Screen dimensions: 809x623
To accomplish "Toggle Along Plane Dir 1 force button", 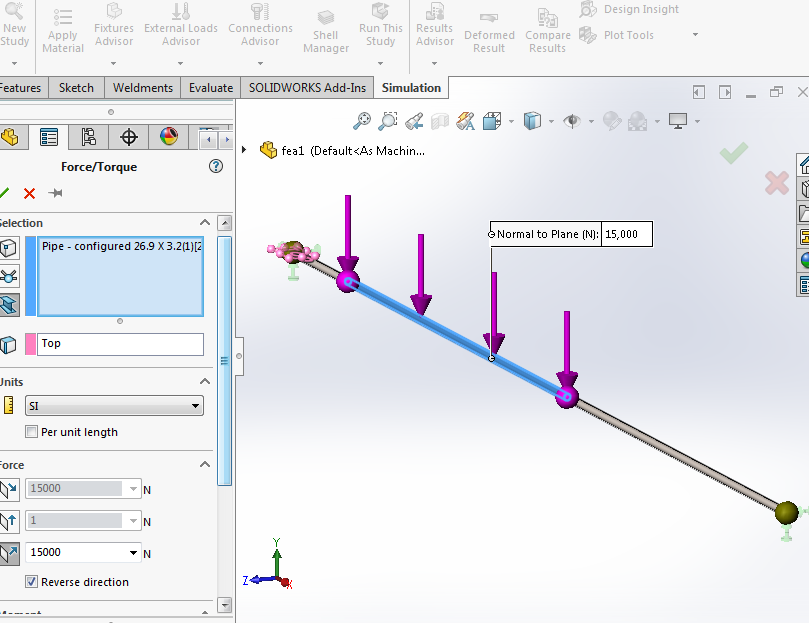I will (9, 489).
